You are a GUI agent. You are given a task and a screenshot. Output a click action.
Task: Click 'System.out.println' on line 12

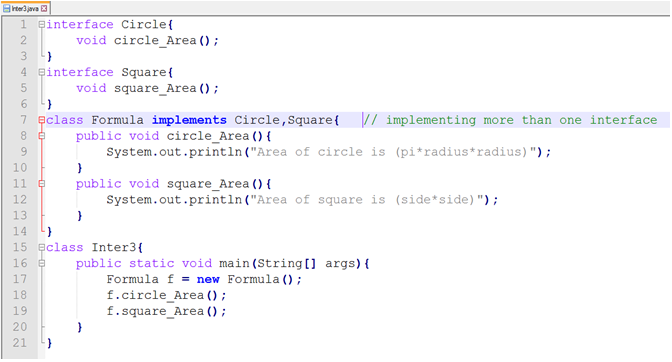(x=174, y=200)
